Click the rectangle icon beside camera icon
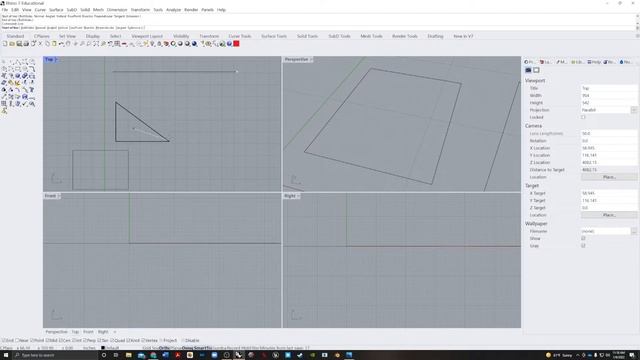 point(536,70)
